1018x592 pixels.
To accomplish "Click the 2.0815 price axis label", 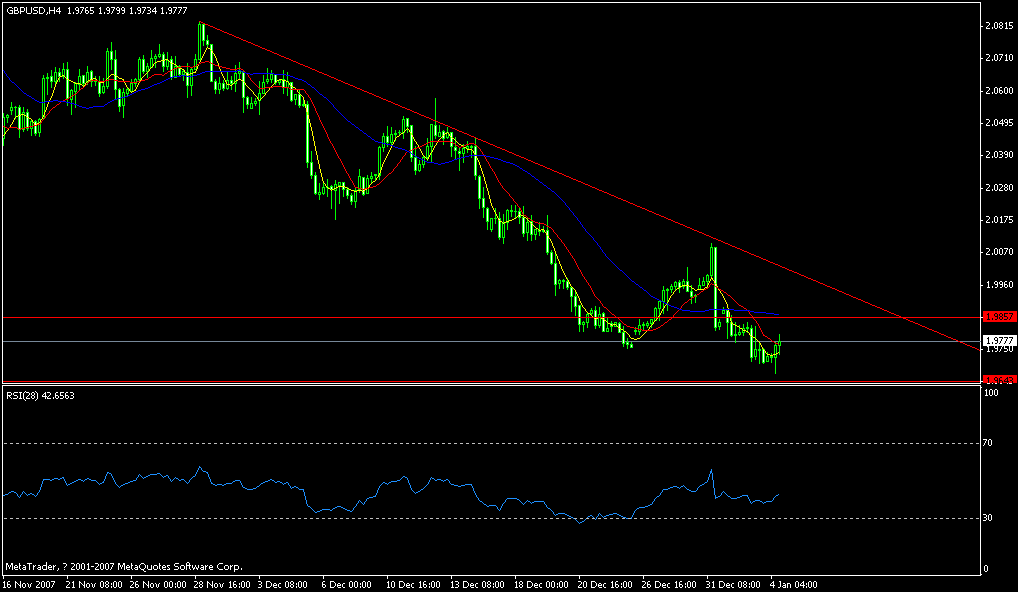I will click(999, 26).
